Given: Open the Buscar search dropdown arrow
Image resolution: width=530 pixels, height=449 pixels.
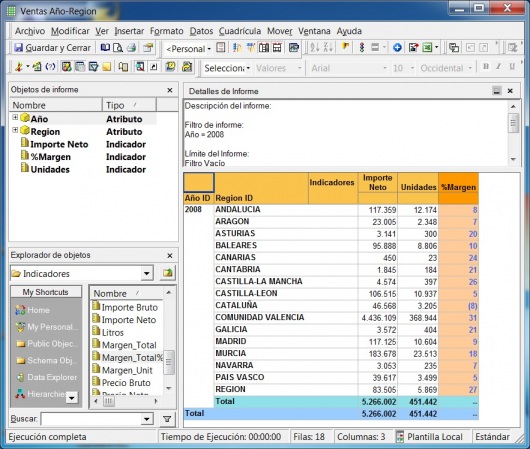Looking at the screenshot, I should (147, 419).
